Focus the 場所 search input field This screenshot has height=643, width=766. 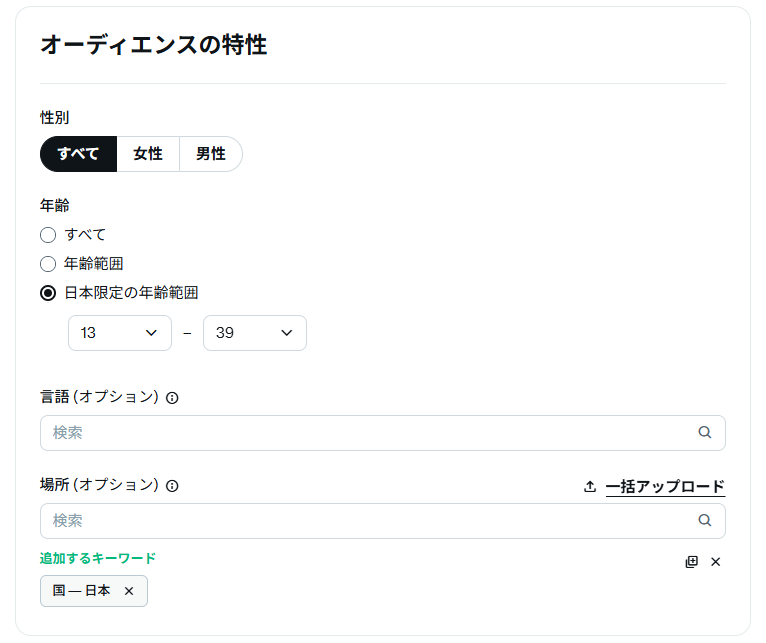pyautogui.click(x=383, y=521)
